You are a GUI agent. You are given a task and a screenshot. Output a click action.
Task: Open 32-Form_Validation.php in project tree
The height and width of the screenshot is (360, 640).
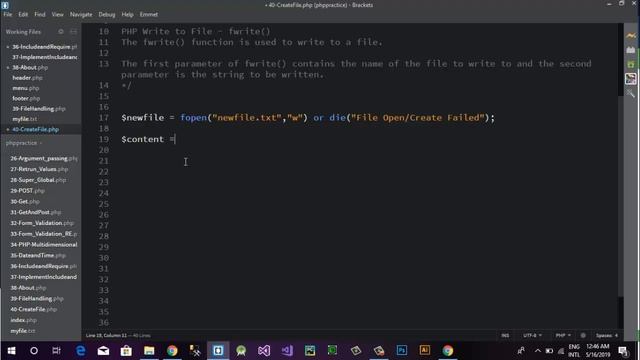[41, 223]
